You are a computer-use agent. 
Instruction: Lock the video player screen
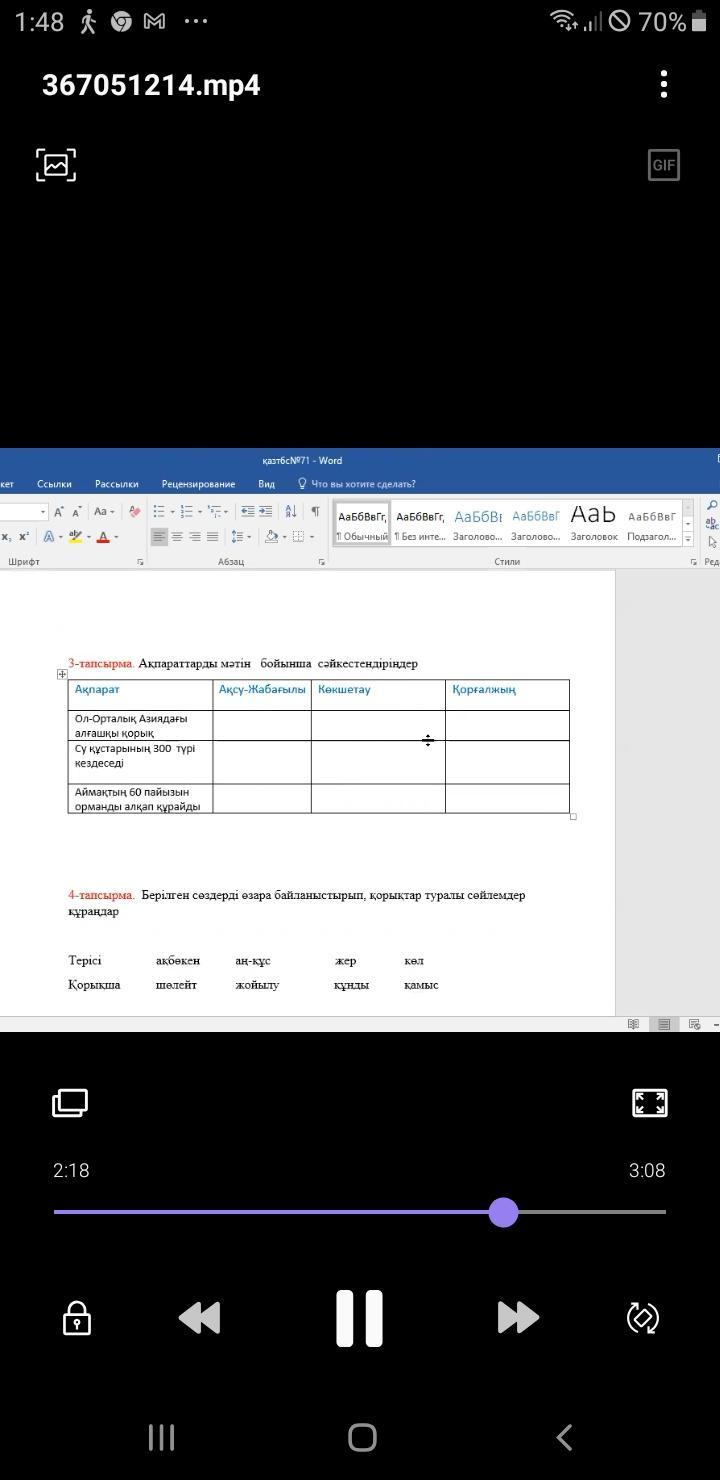coord(77,1318)
